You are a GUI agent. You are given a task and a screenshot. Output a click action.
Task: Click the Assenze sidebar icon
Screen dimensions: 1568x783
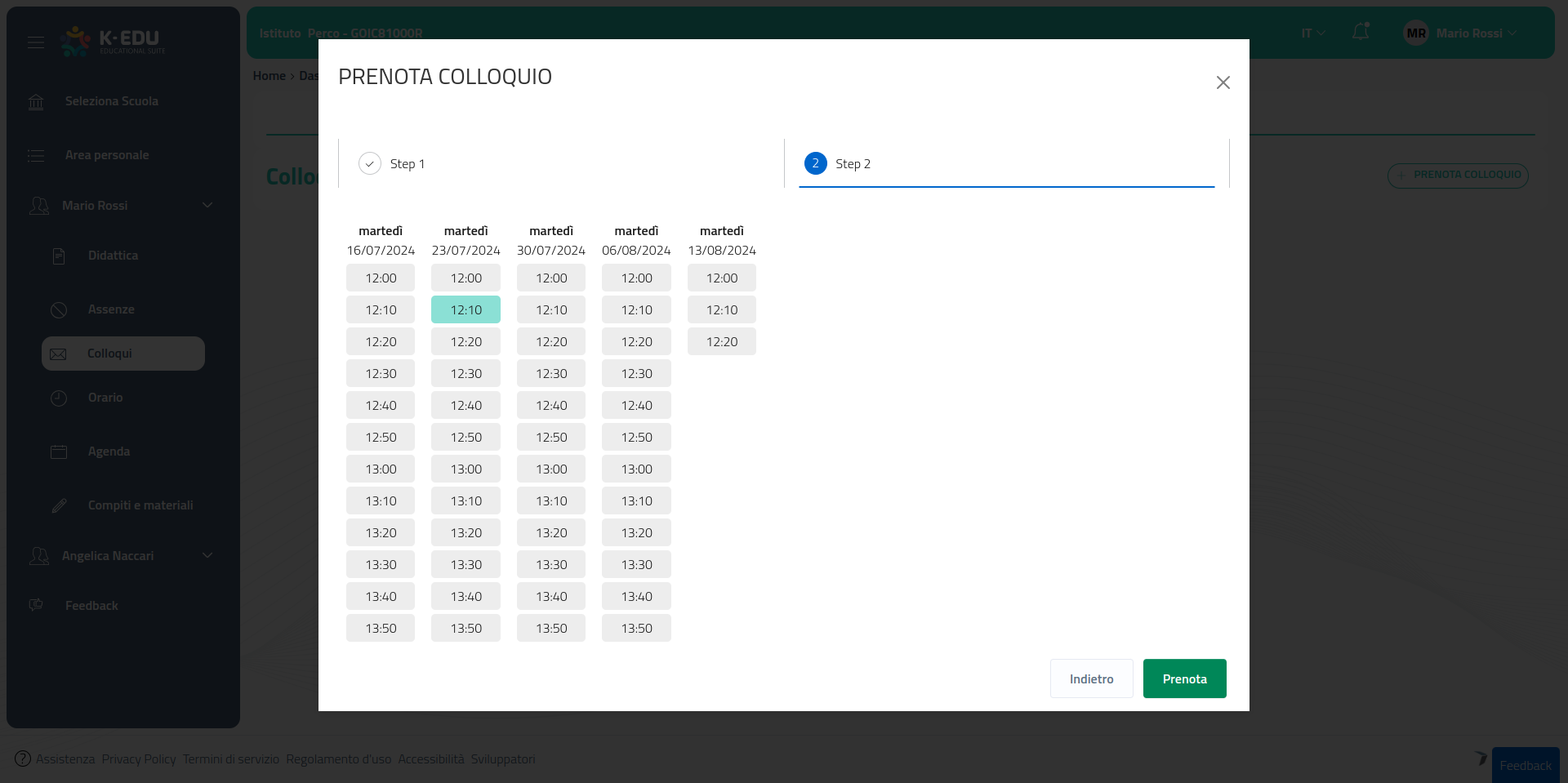59,310
